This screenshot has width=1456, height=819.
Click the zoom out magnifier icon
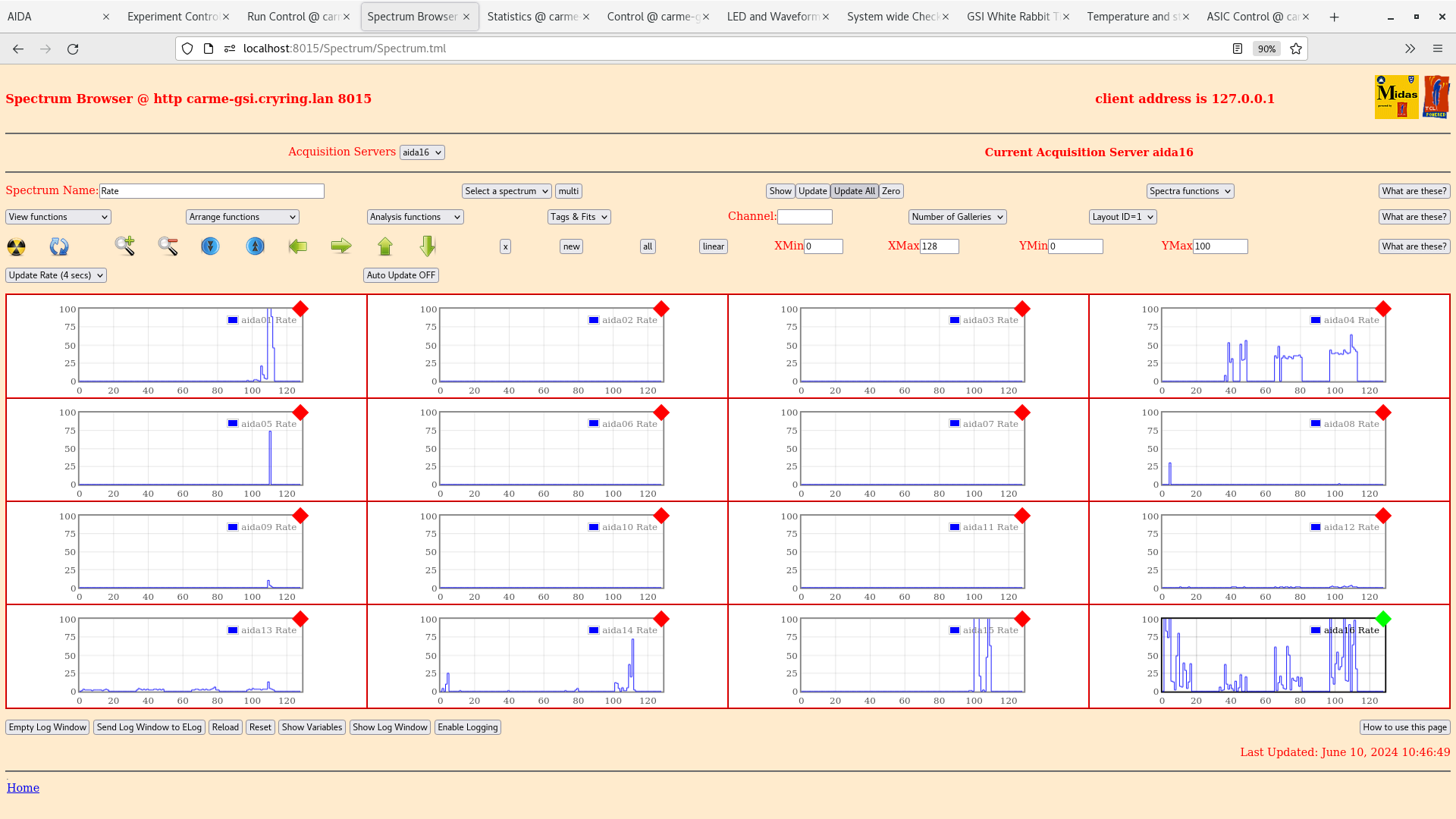click(168, 246)
